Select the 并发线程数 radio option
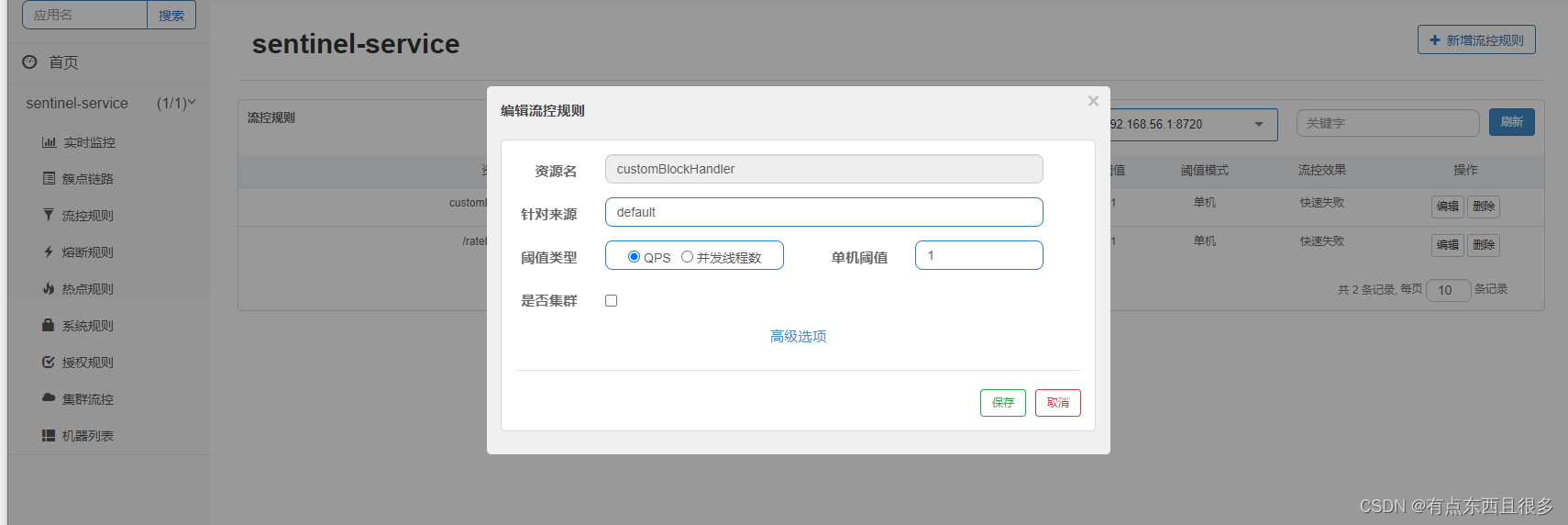This screenshot has width=1568, height=525. [687, 257]
